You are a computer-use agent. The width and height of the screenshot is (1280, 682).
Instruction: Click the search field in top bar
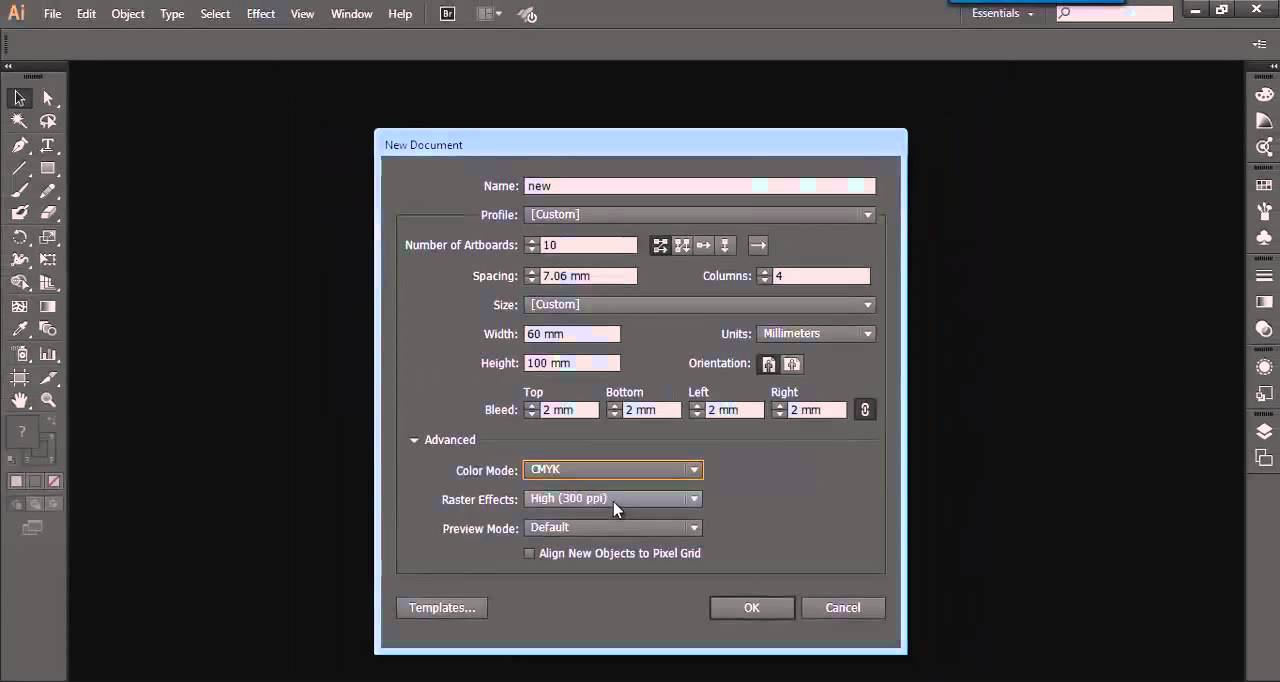[1115, 13]
